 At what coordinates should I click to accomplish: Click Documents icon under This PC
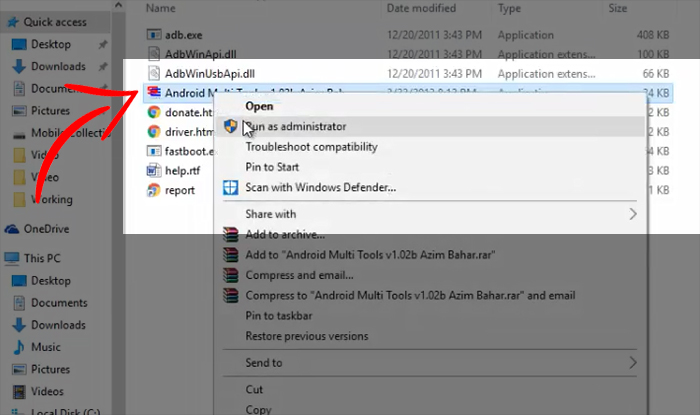coord(19,303)
